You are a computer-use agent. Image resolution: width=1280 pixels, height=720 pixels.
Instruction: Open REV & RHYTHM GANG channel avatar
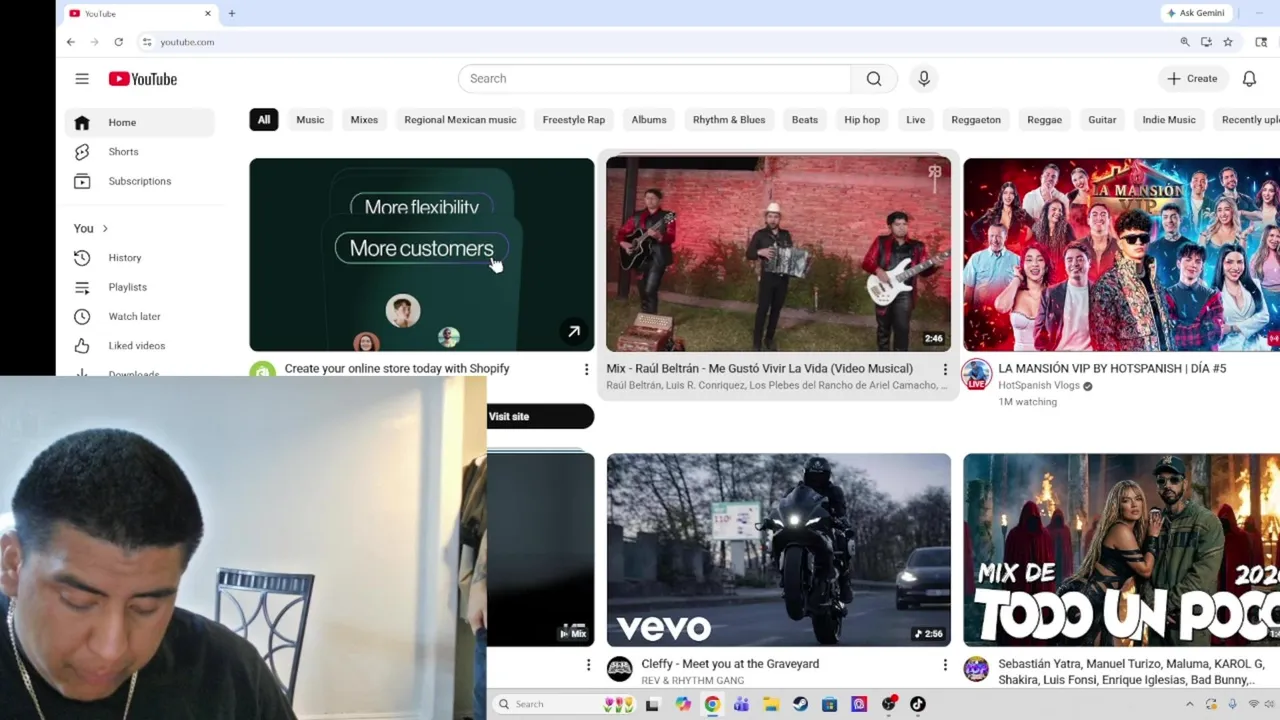click(620, 669)
